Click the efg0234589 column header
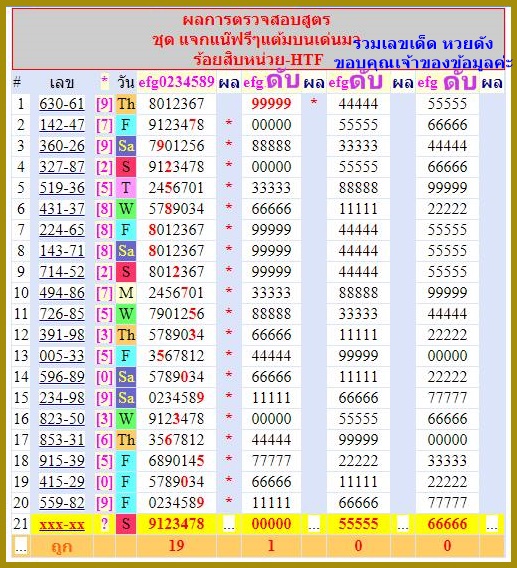 coord(176,82)
